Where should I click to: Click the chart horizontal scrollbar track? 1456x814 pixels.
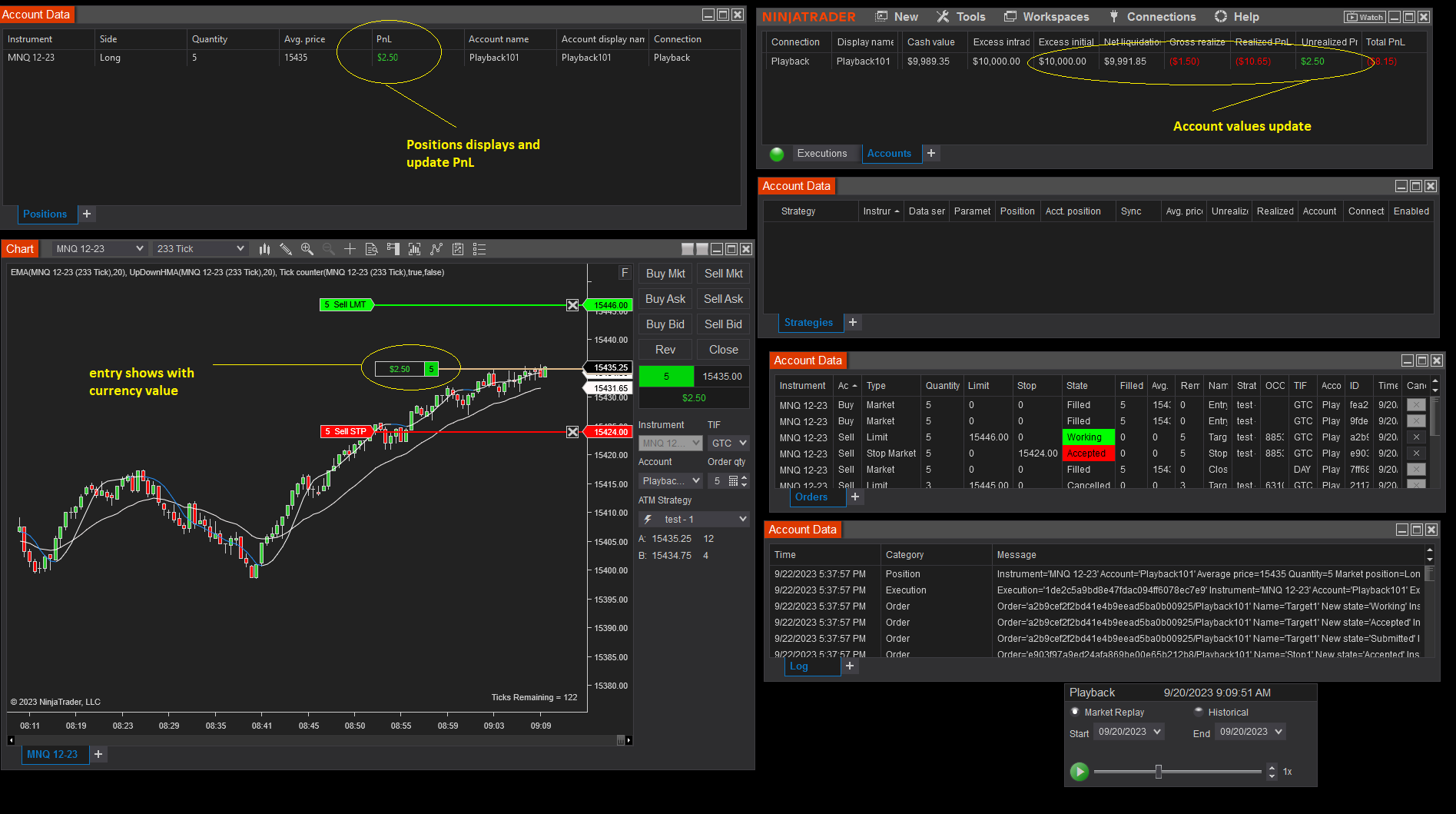315,740
